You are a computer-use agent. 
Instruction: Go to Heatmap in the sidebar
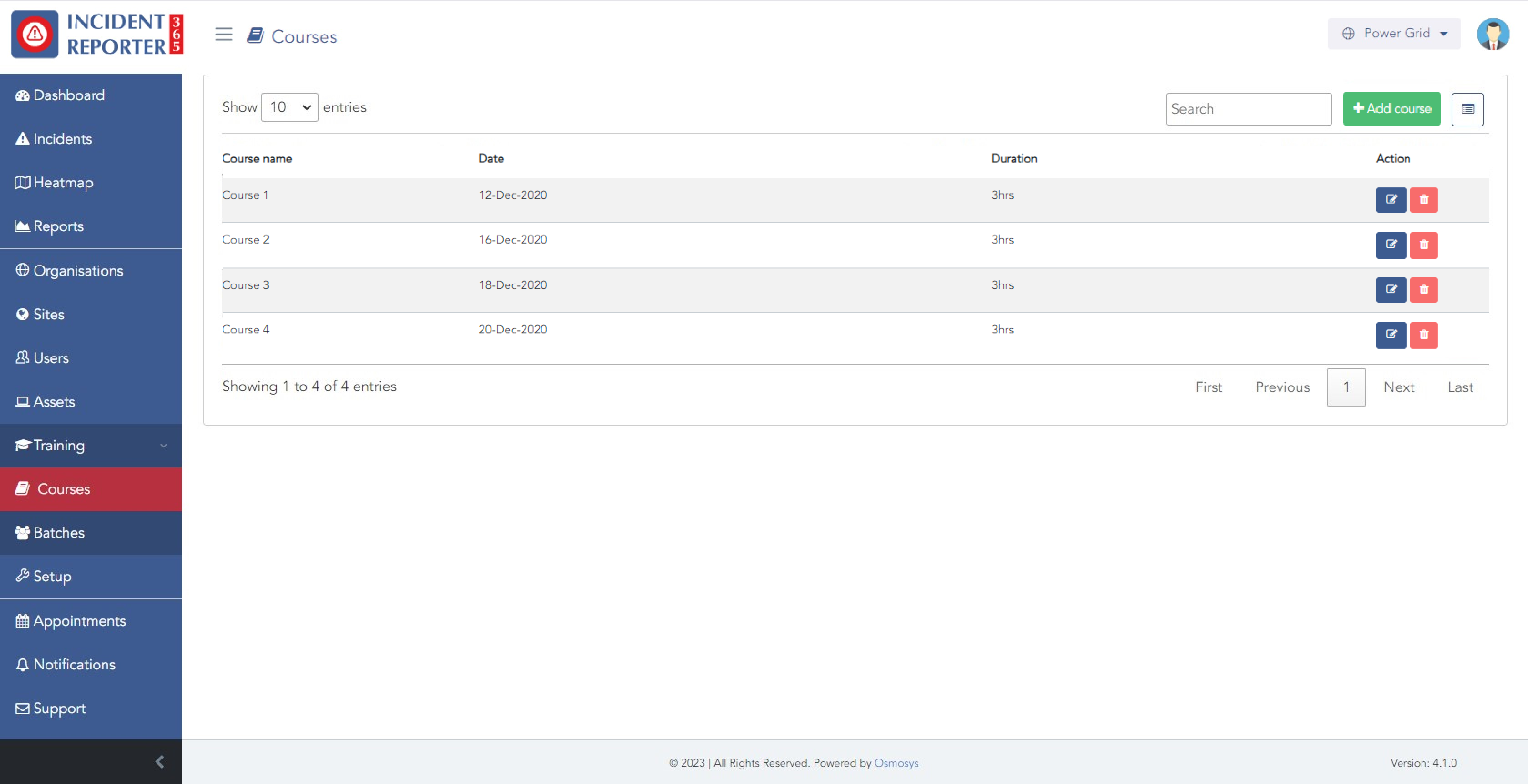(63, 183)
